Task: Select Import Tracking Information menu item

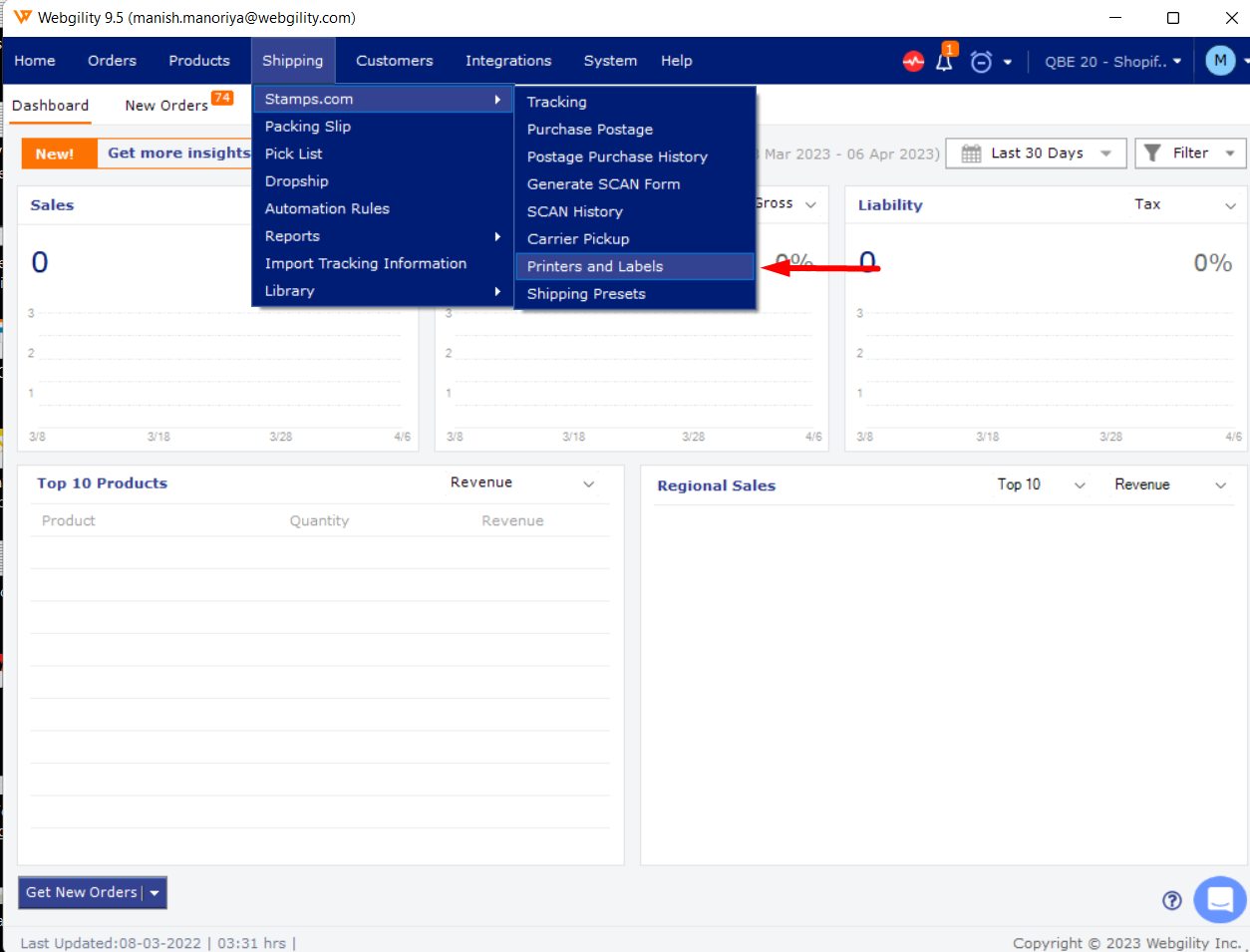Action: (383, 263)
